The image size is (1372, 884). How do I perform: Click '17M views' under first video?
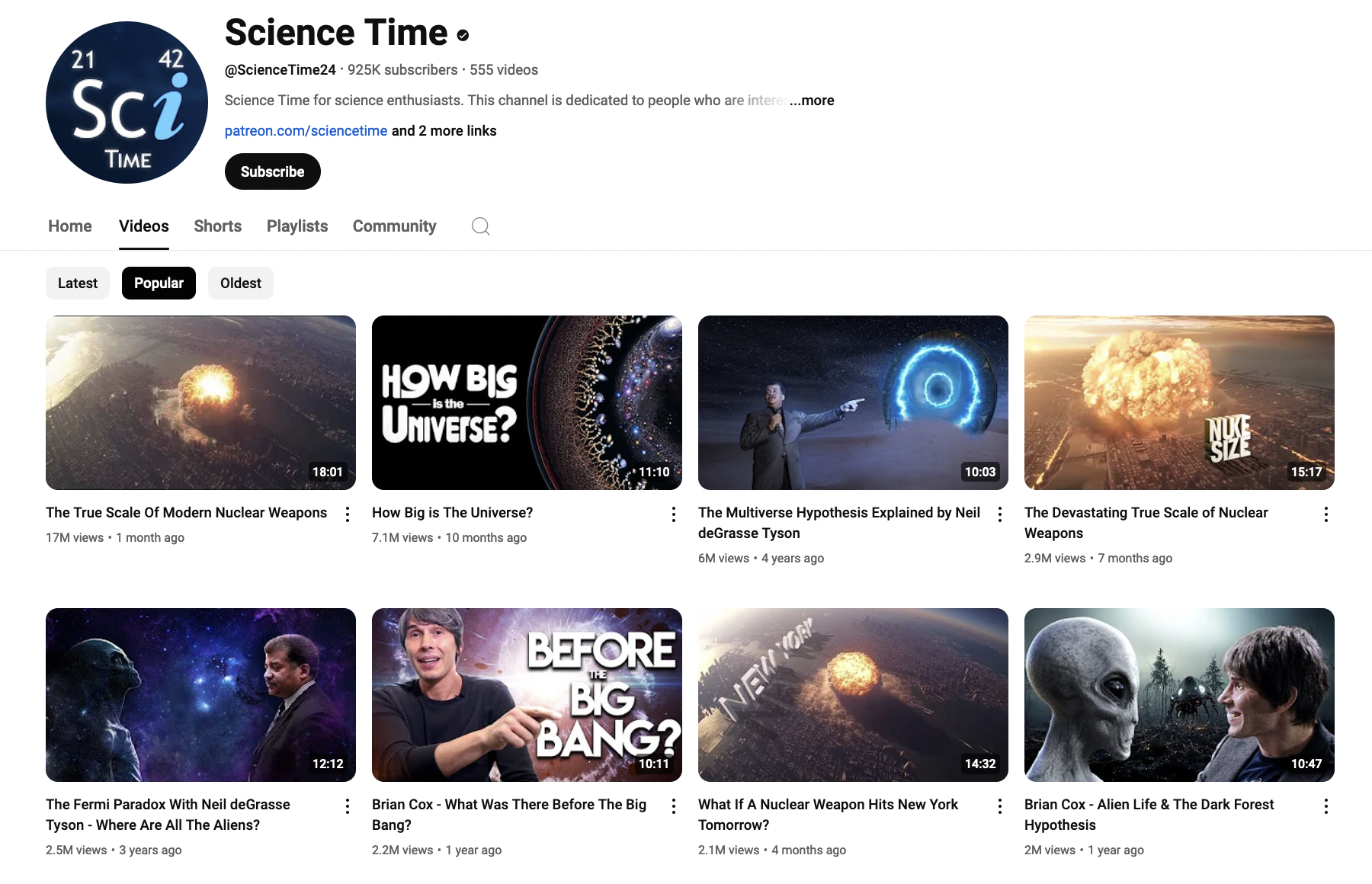pyautogui.click(x=75, y=538)
